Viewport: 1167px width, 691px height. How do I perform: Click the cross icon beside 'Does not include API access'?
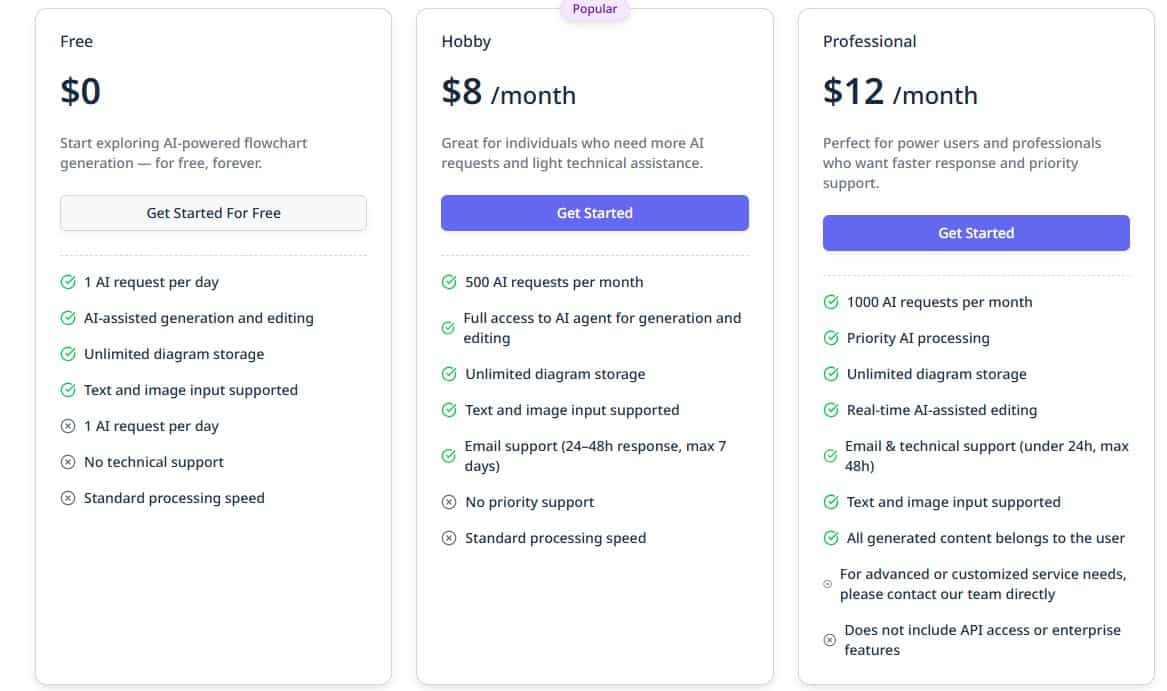pyautogui.click(x=830, y=638)
